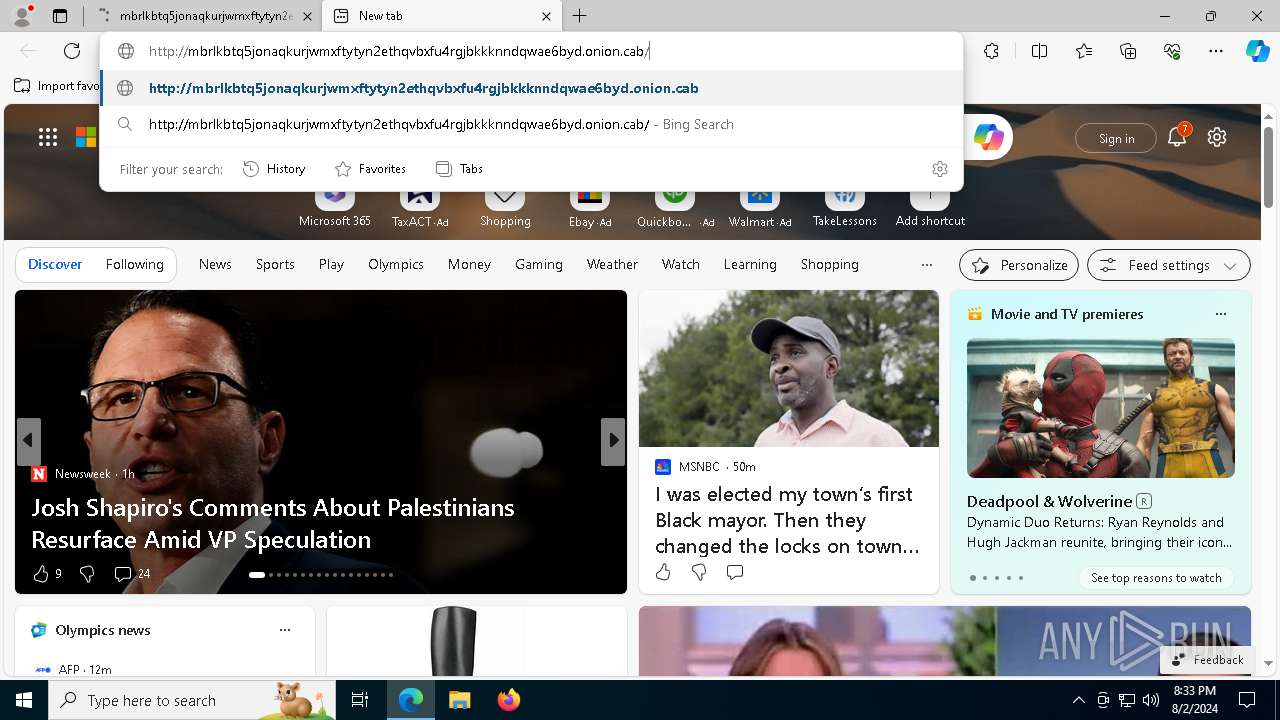Launch Firefox from taskbar
The width and height of the screenshot is (1280, 720).
tap(508, 700)
